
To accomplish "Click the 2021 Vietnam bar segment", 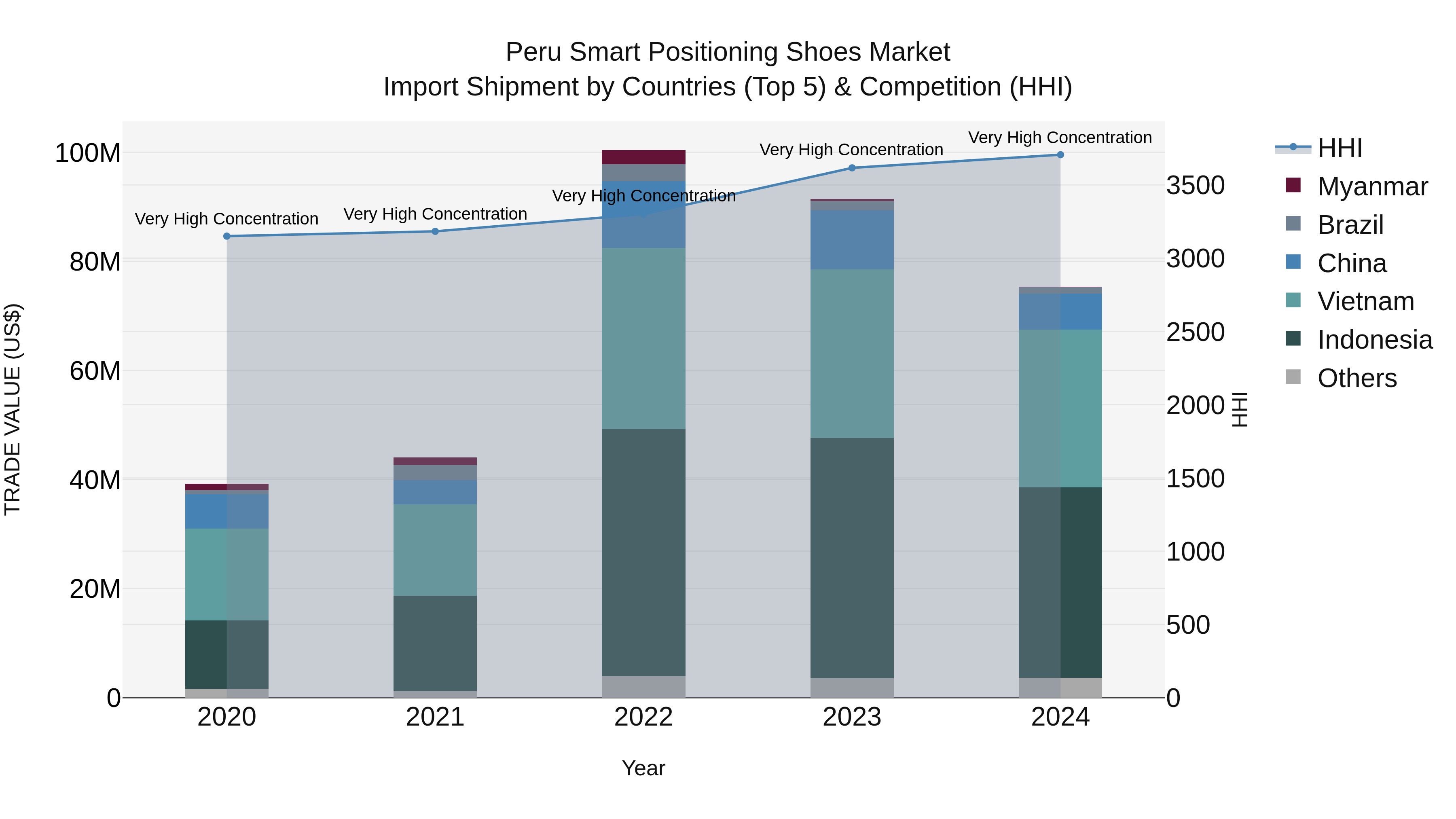I will click(435, 550).
